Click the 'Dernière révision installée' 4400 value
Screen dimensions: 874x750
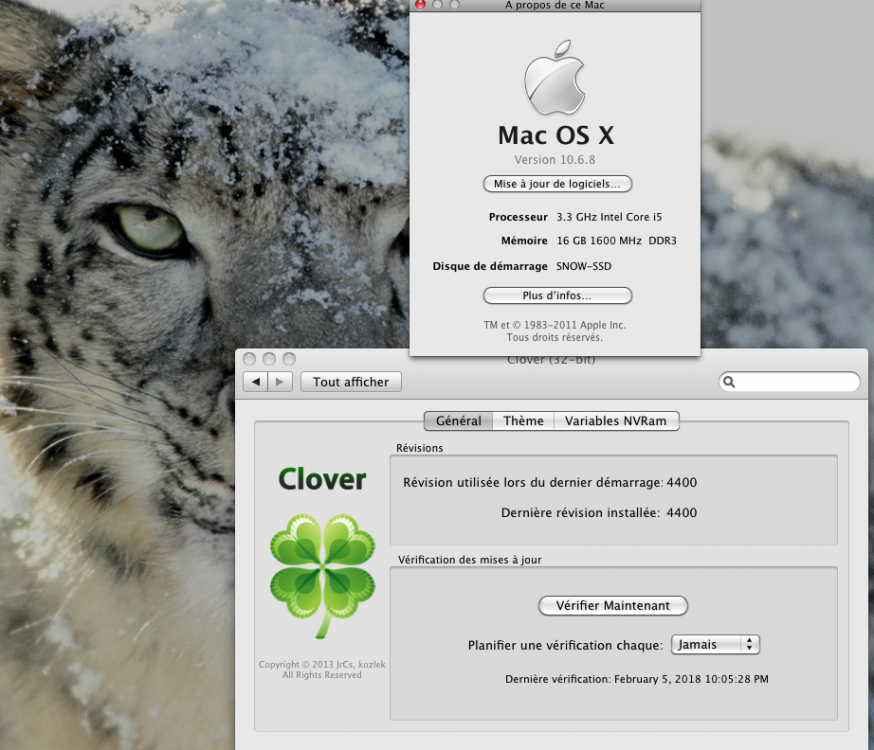click(682, 513)
